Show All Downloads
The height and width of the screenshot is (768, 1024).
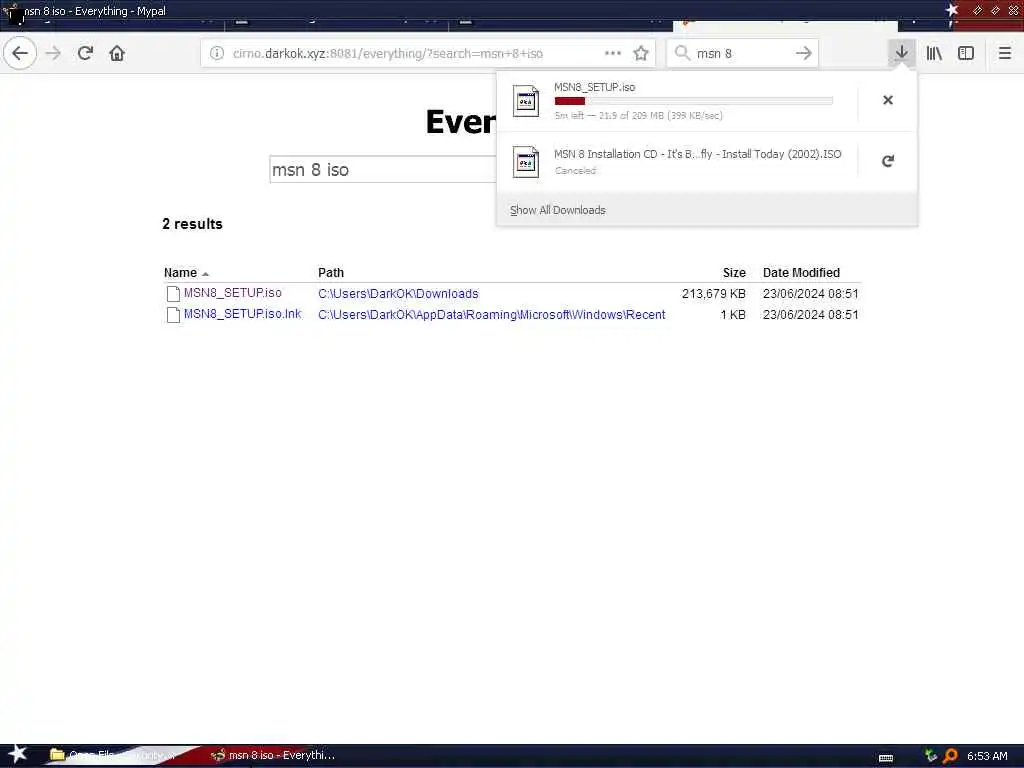(x=558, y=210)
